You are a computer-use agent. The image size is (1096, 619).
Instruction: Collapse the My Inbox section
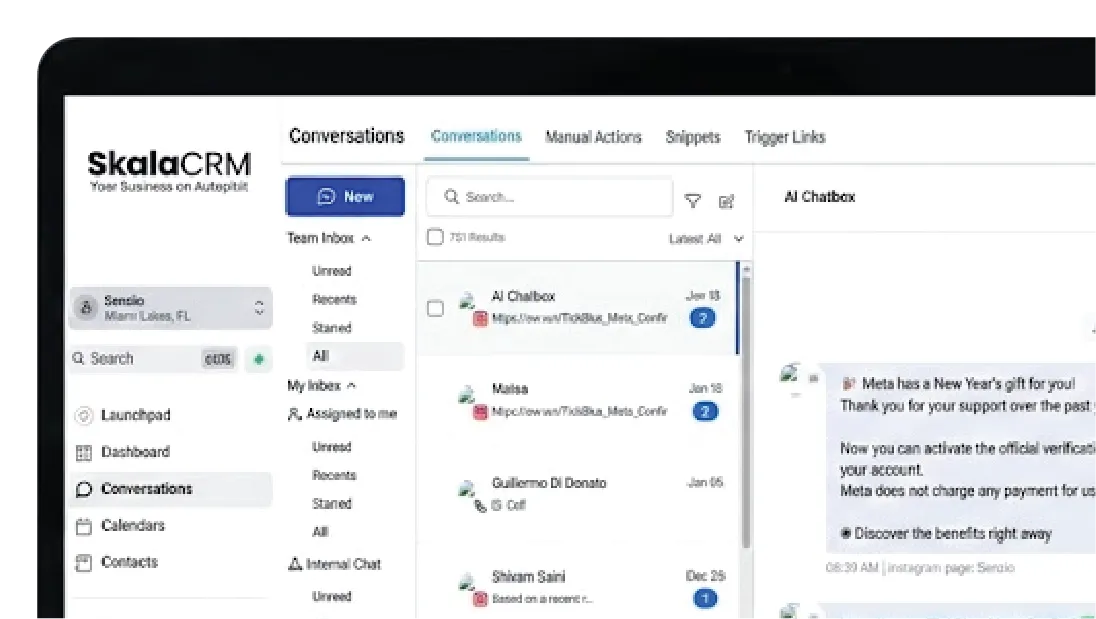[x=351, y=386]
